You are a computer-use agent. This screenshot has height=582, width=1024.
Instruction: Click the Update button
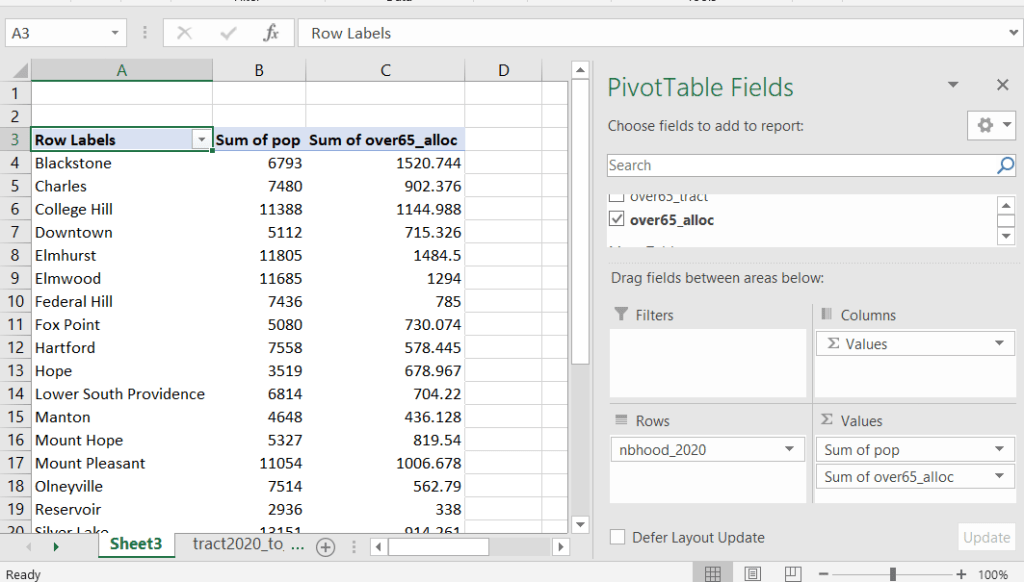(x=986, y=538)
